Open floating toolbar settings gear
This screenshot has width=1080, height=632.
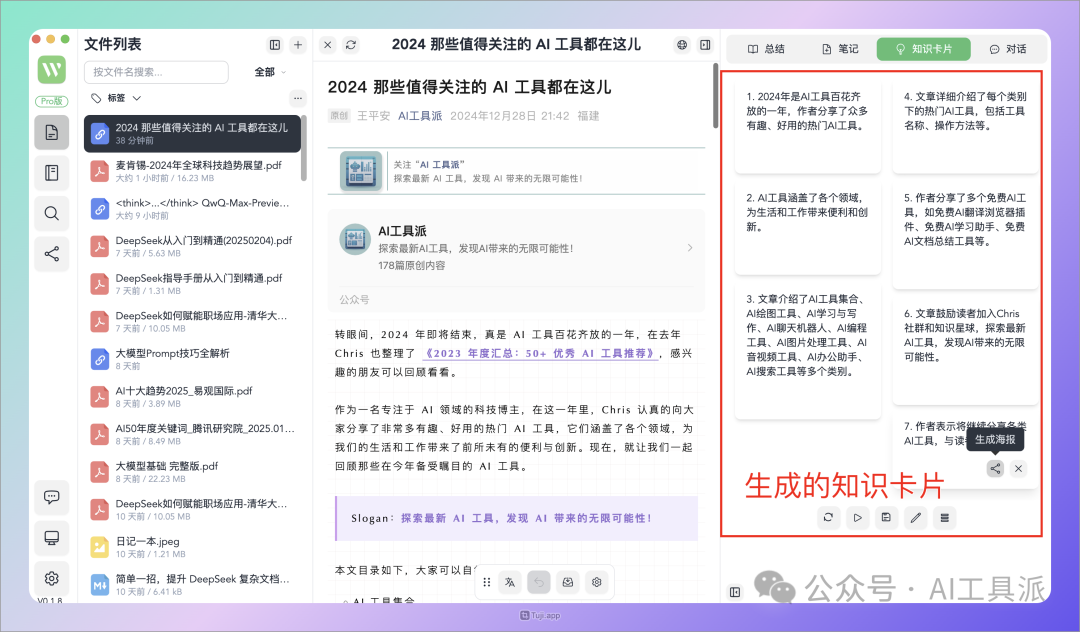point(596,582)
